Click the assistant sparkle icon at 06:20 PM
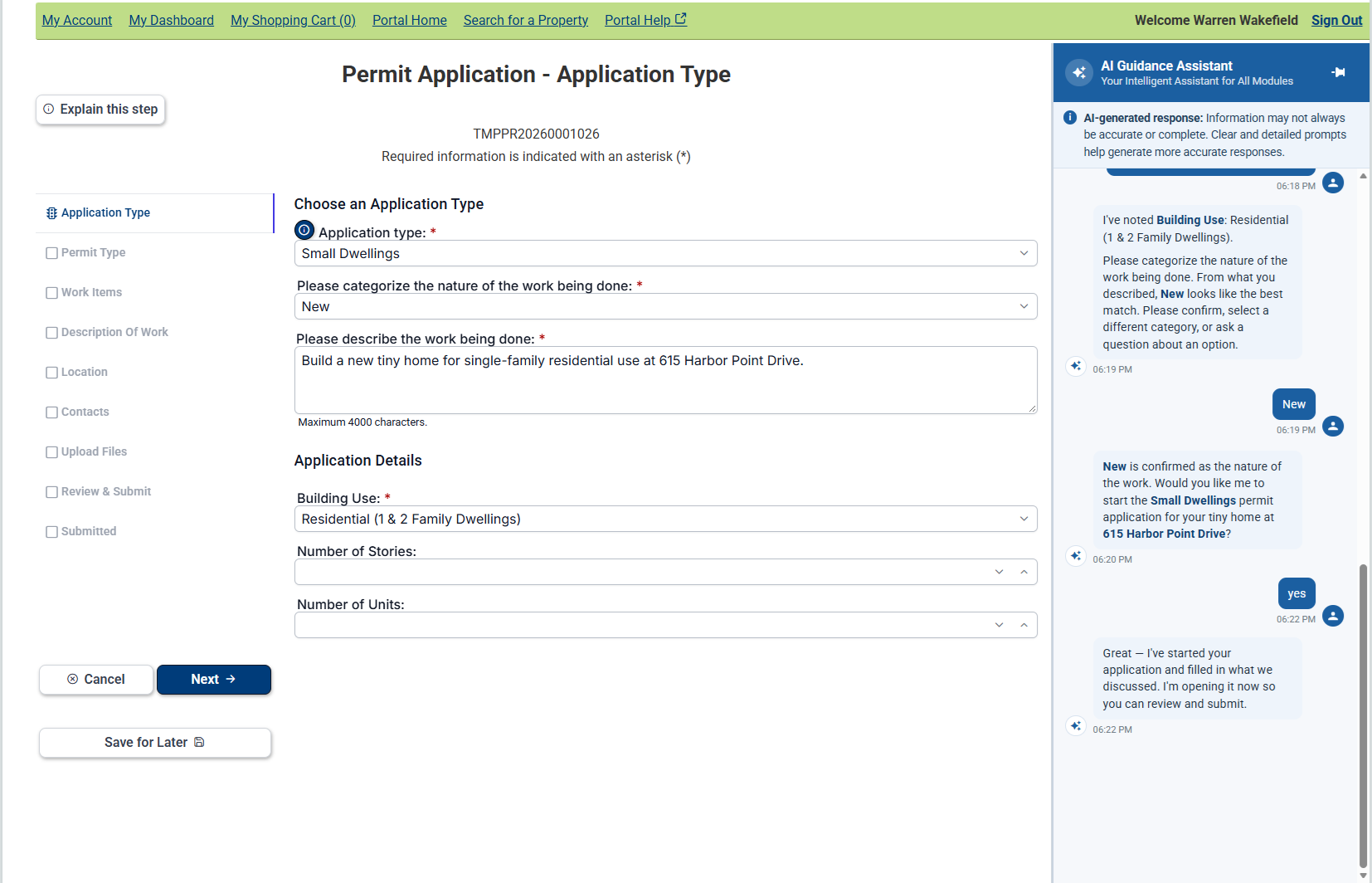 pyautogui.click(x=1076, y=556)
